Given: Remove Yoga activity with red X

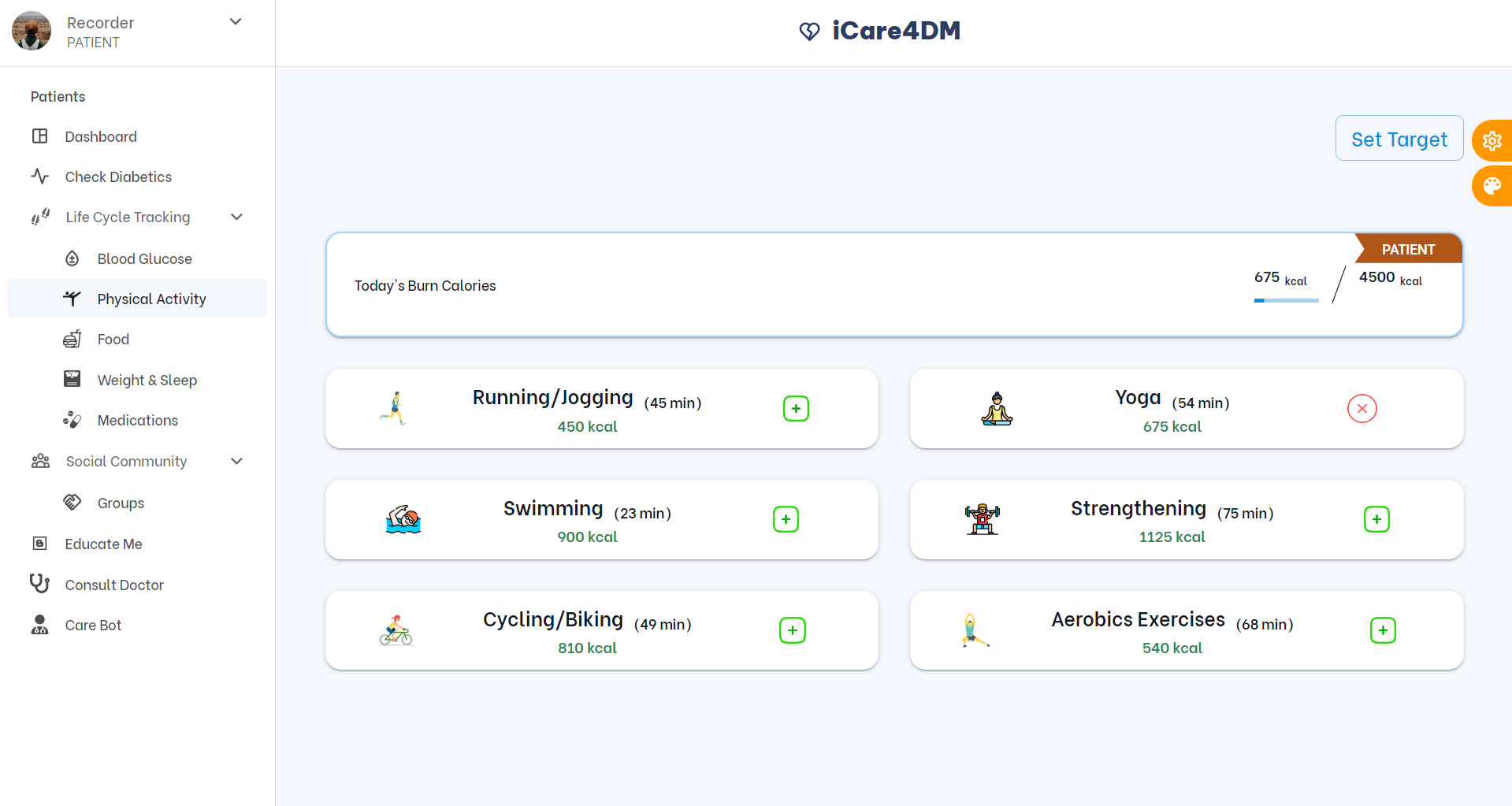Looking at the screenshot, I should click(1362, 408).
